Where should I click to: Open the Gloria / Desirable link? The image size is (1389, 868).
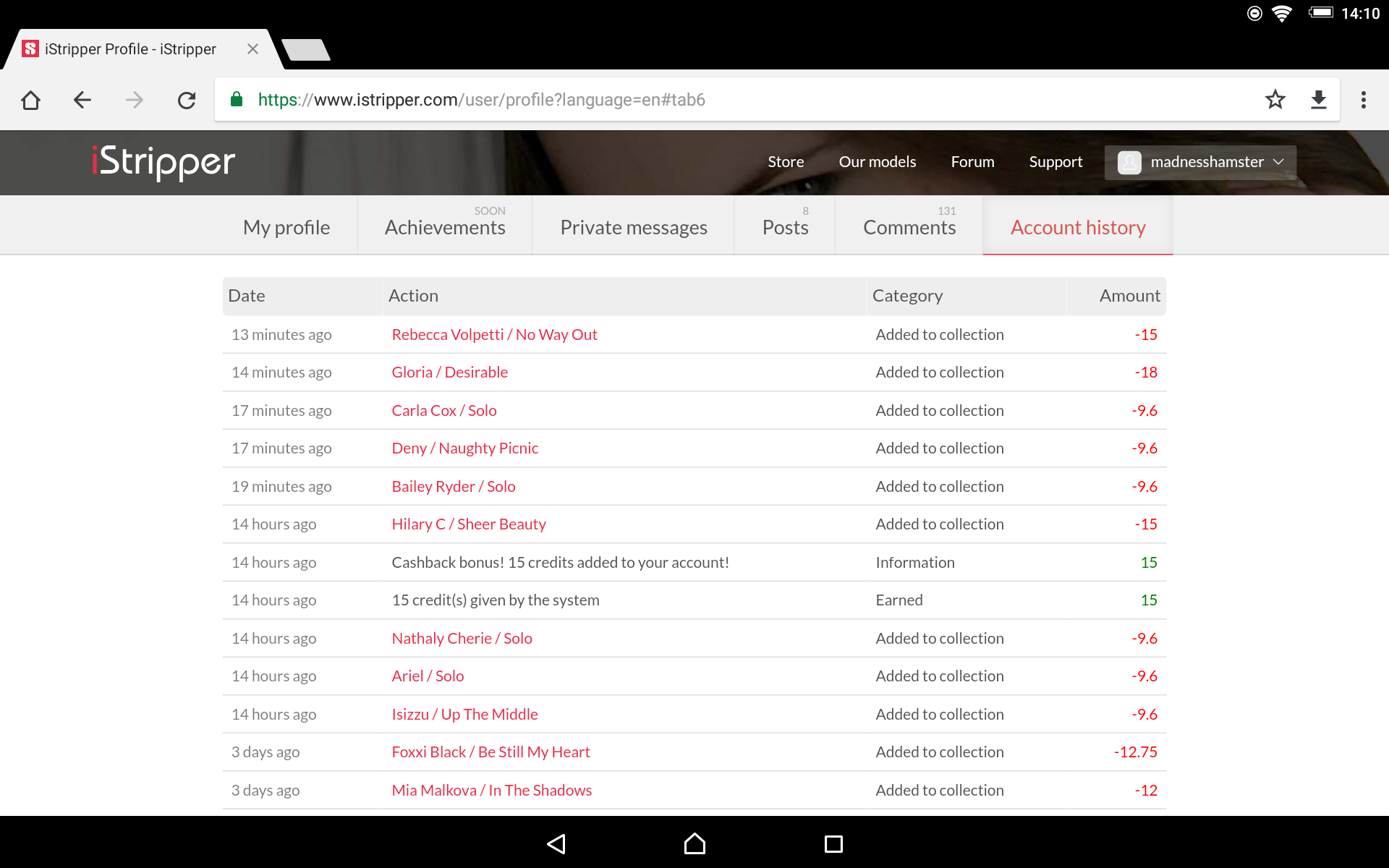click(x=449, y=372)
